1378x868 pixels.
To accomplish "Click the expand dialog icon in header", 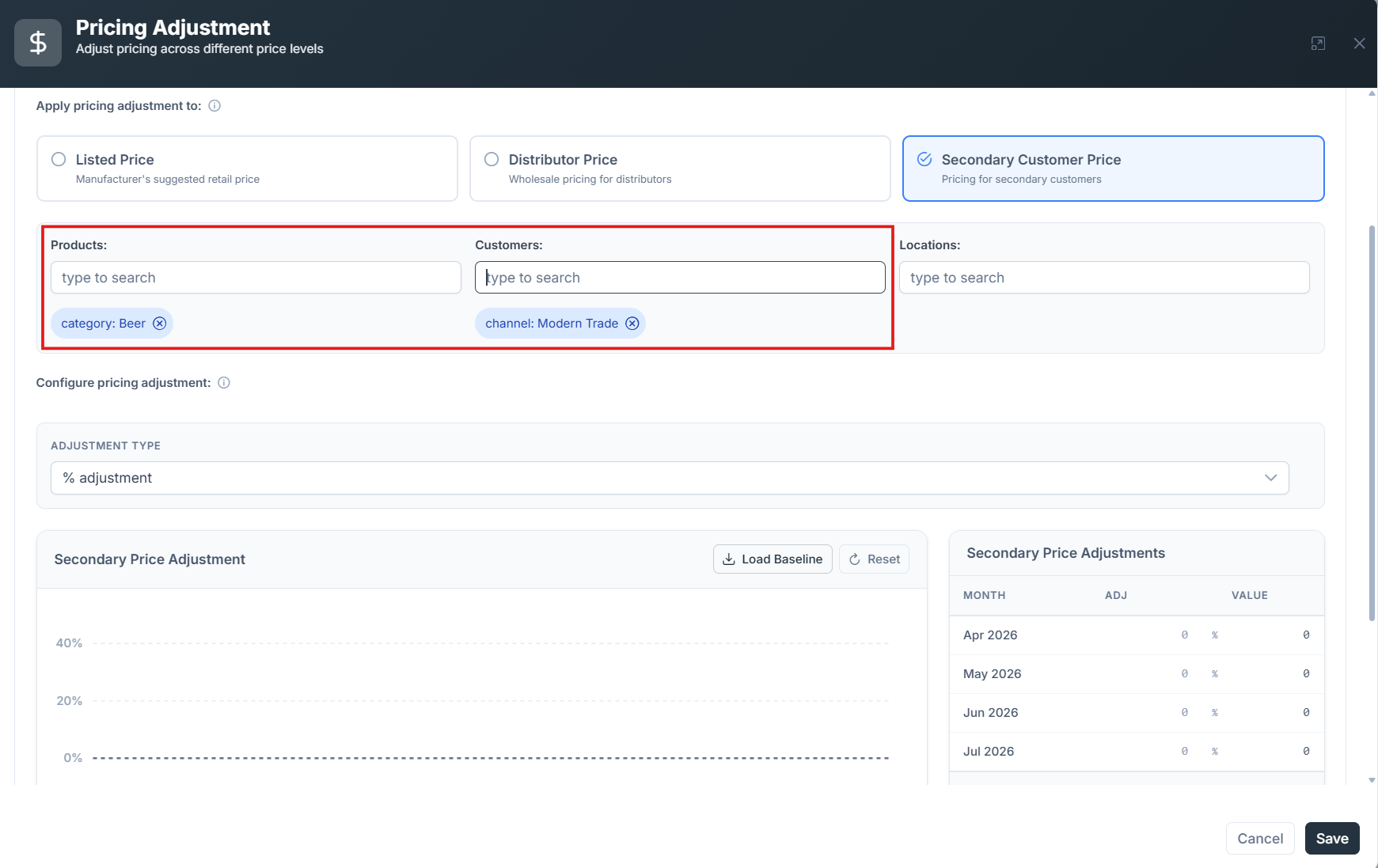I will coord(1318,44).
